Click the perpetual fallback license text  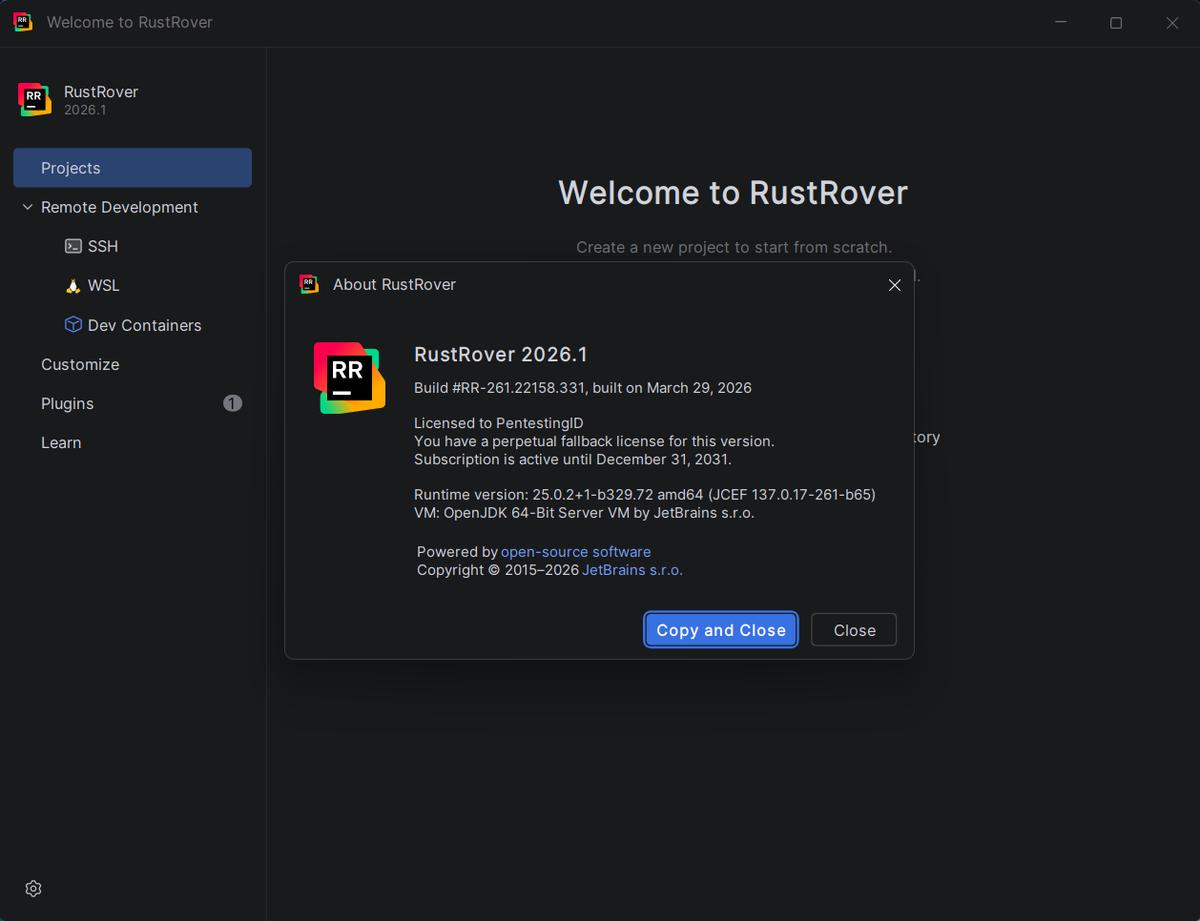[x=594, y=441]
